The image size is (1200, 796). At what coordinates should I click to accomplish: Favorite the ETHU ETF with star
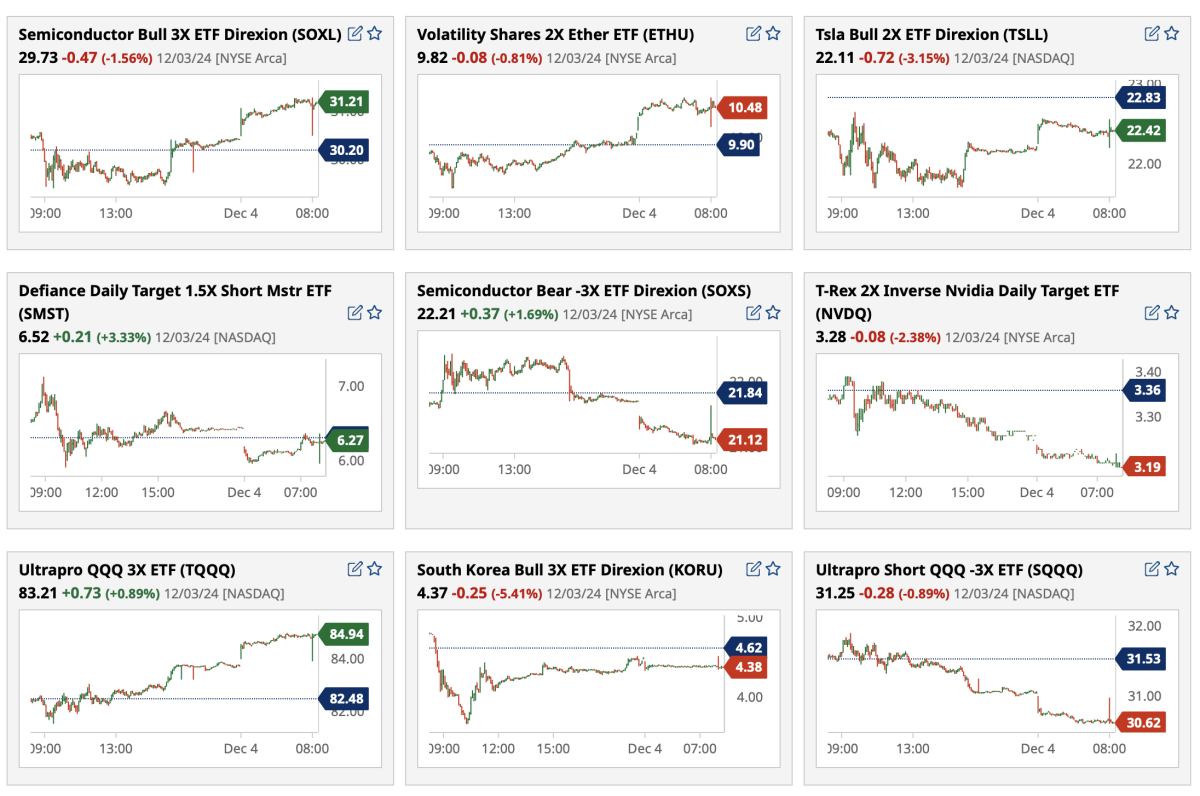coord(773,34)
